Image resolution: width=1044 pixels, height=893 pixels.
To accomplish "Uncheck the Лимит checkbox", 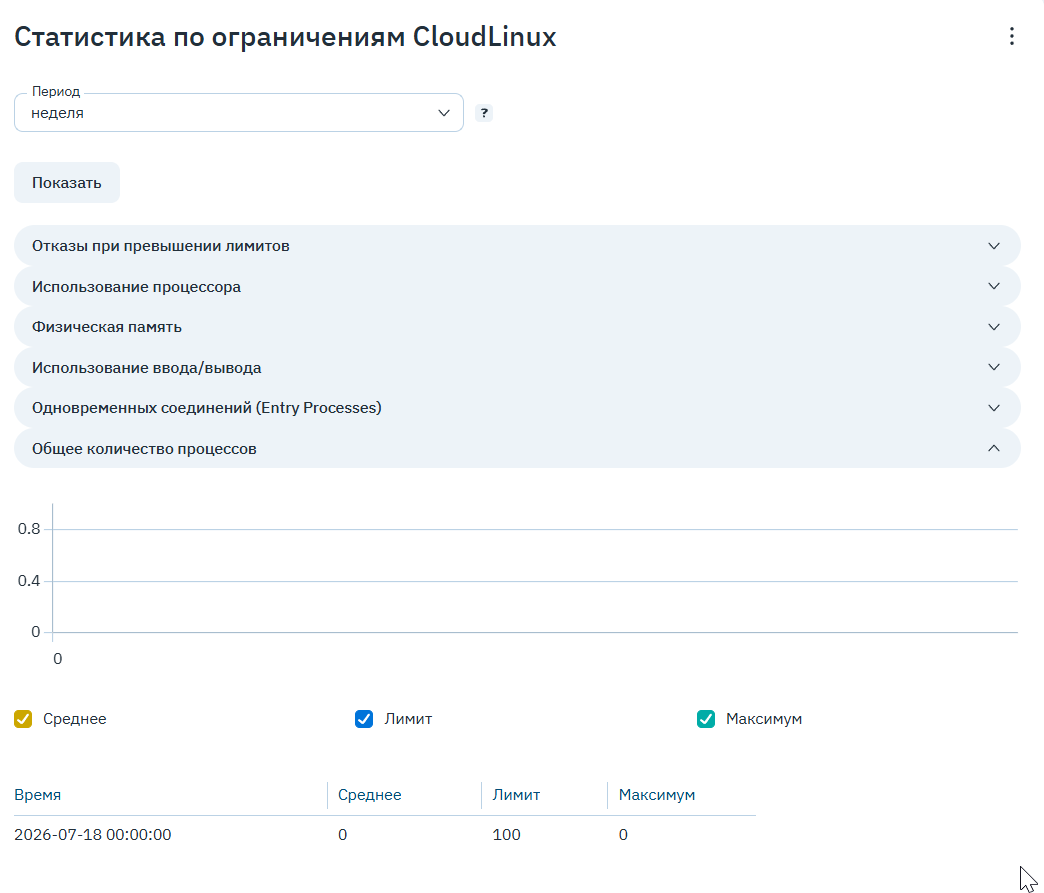I will coord(364,719).
